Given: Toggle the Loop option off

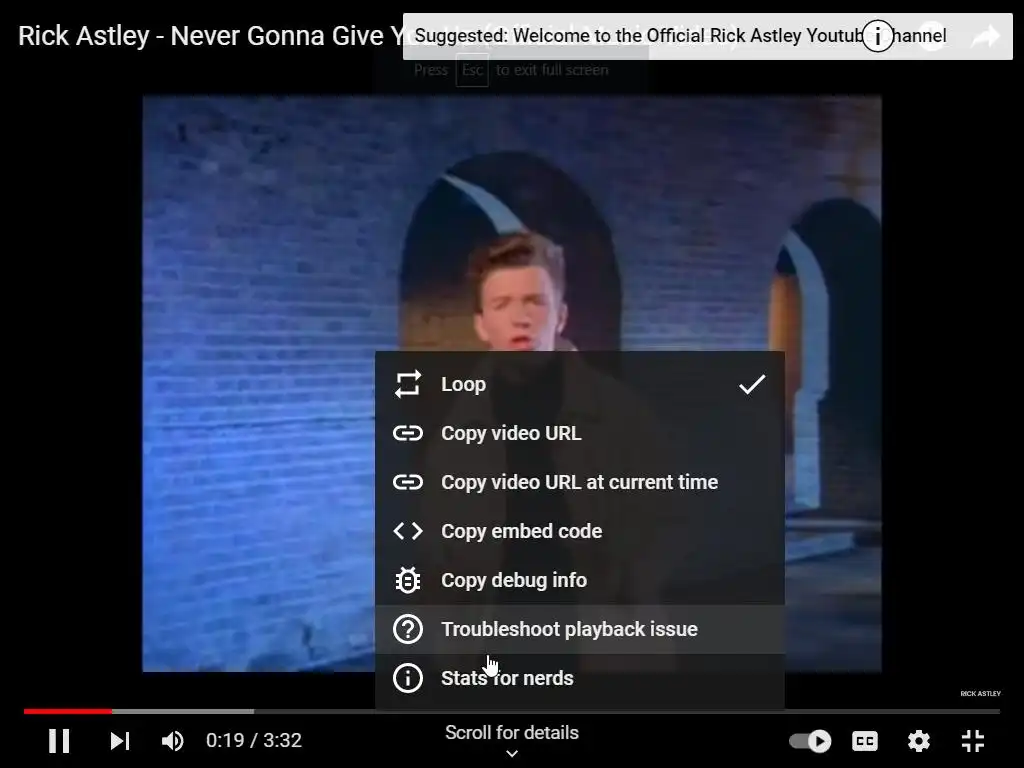Looking at the screenshot, I should (x=580, y=384).
